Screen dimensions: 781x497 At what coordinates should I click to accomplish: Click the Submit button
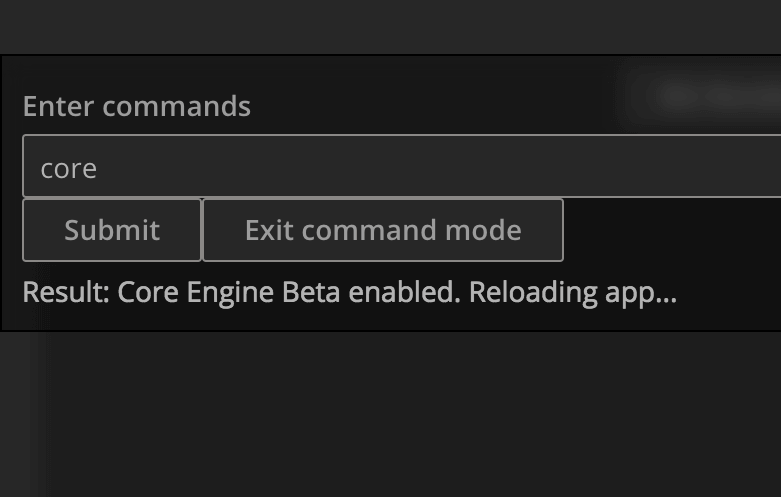coord(112,230)
